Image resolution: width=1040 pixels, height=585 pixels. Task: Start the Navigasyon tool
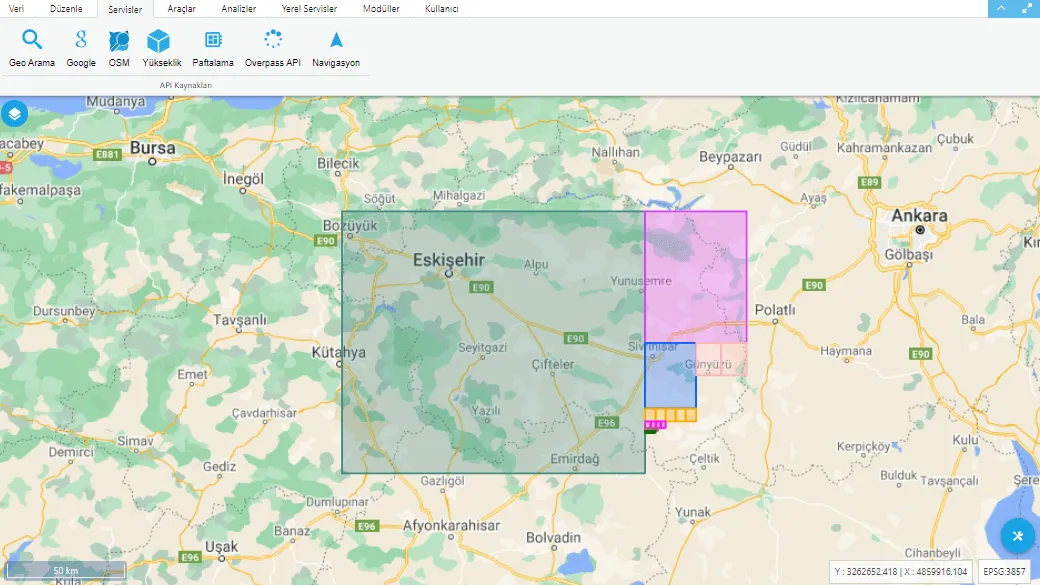[336, 48]
